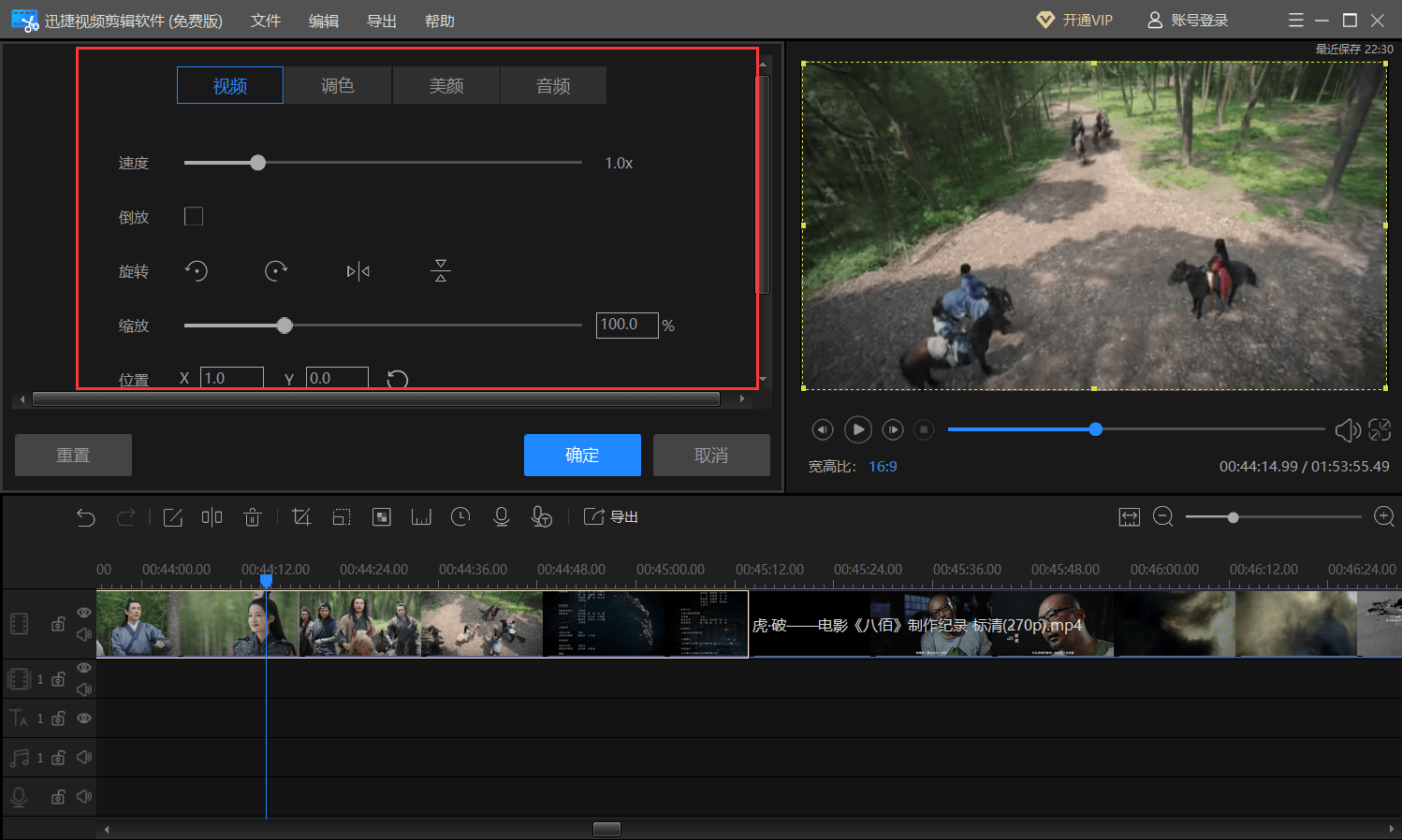This screenshot has height=840, width=1402.
Task: Click 开通VIP to upgrade
Action: pyautogui.click(x=1074, y=20)
